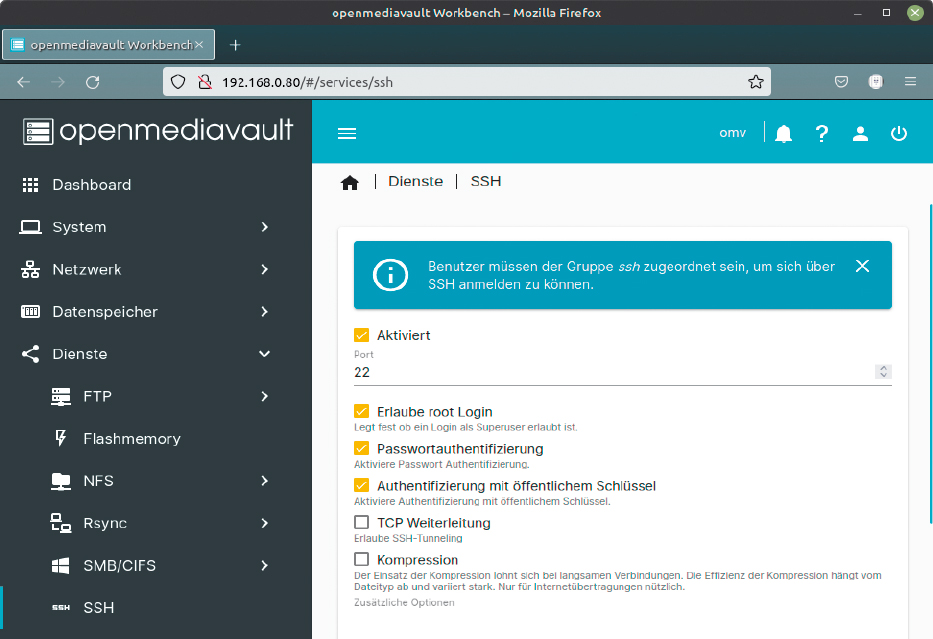Expand the Netzwerk menu chevron
This screenshot has width=933, height=639.
265,270
